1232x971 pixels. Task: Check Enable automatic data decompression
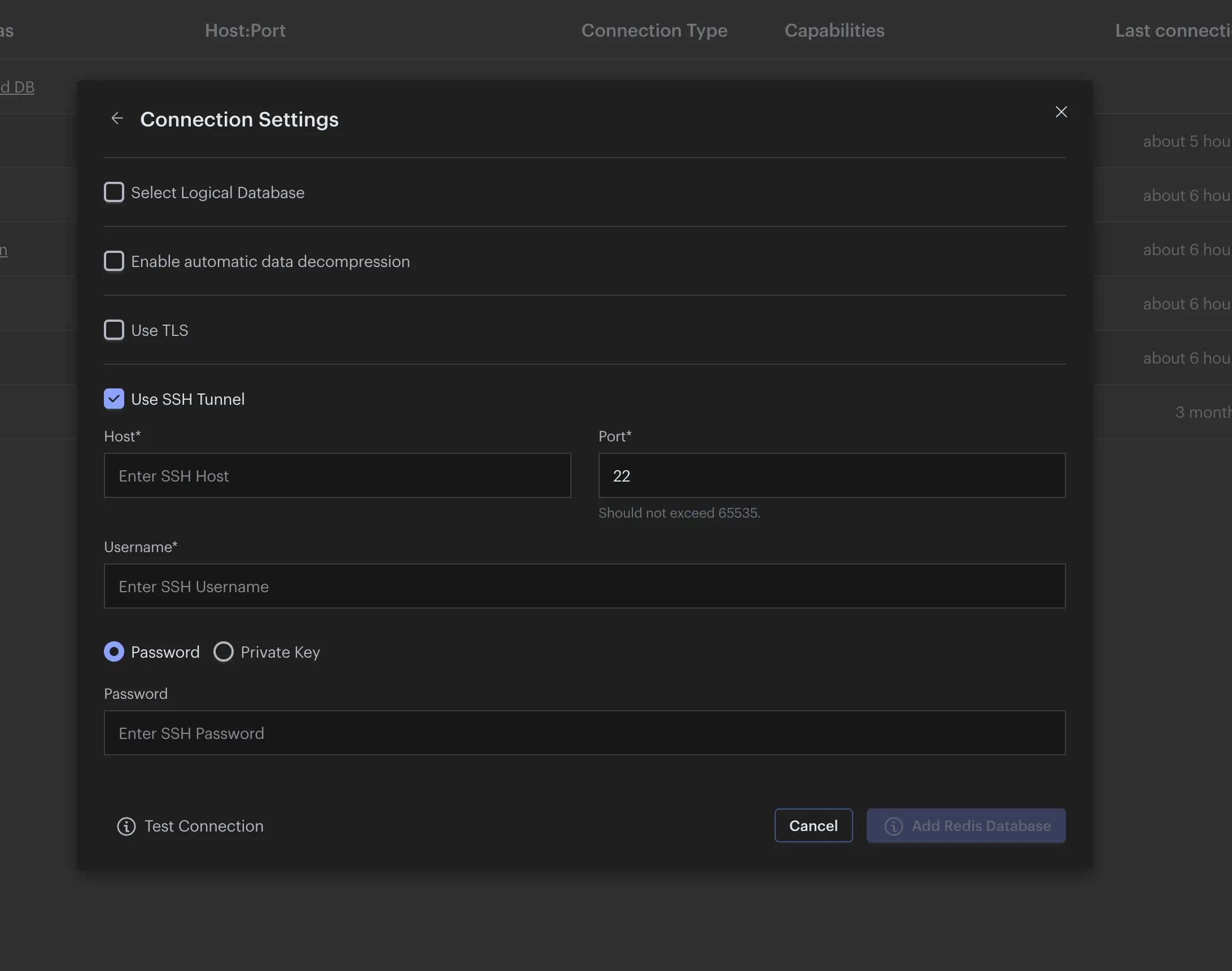[x=113, y=261]
